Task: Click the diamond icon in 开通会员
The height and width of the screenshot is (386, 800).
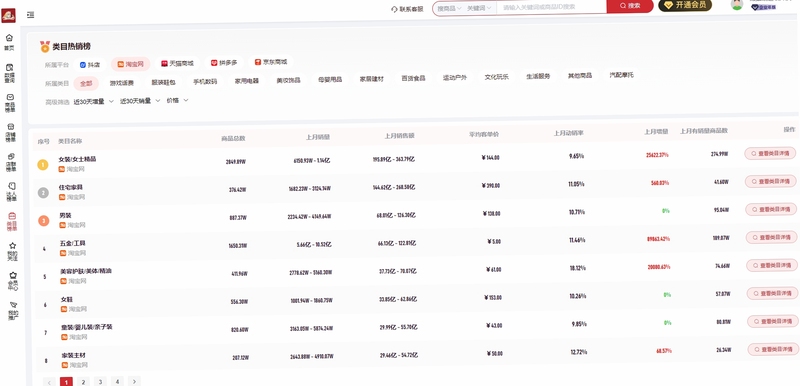Action: (x=669, y=5)
